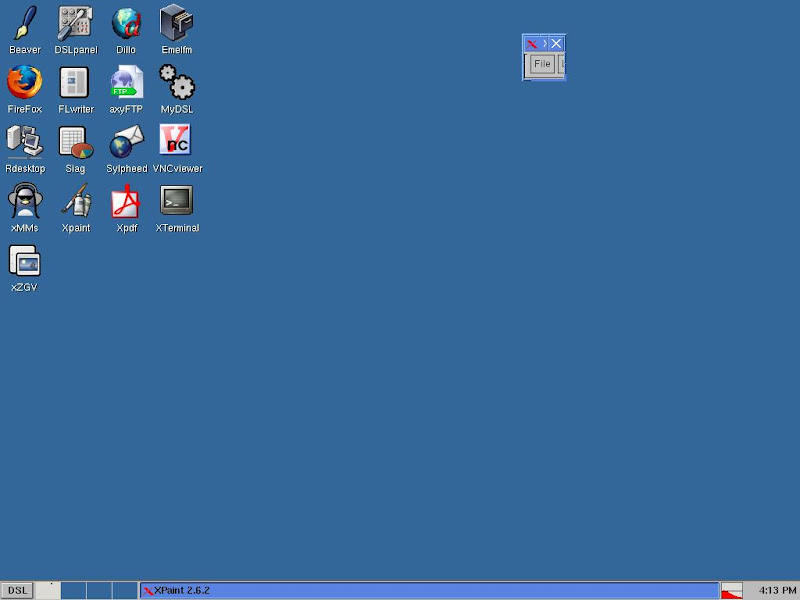Close the small XPaint window
Viewport: 800px width, 600px height.
click(556, 44)
